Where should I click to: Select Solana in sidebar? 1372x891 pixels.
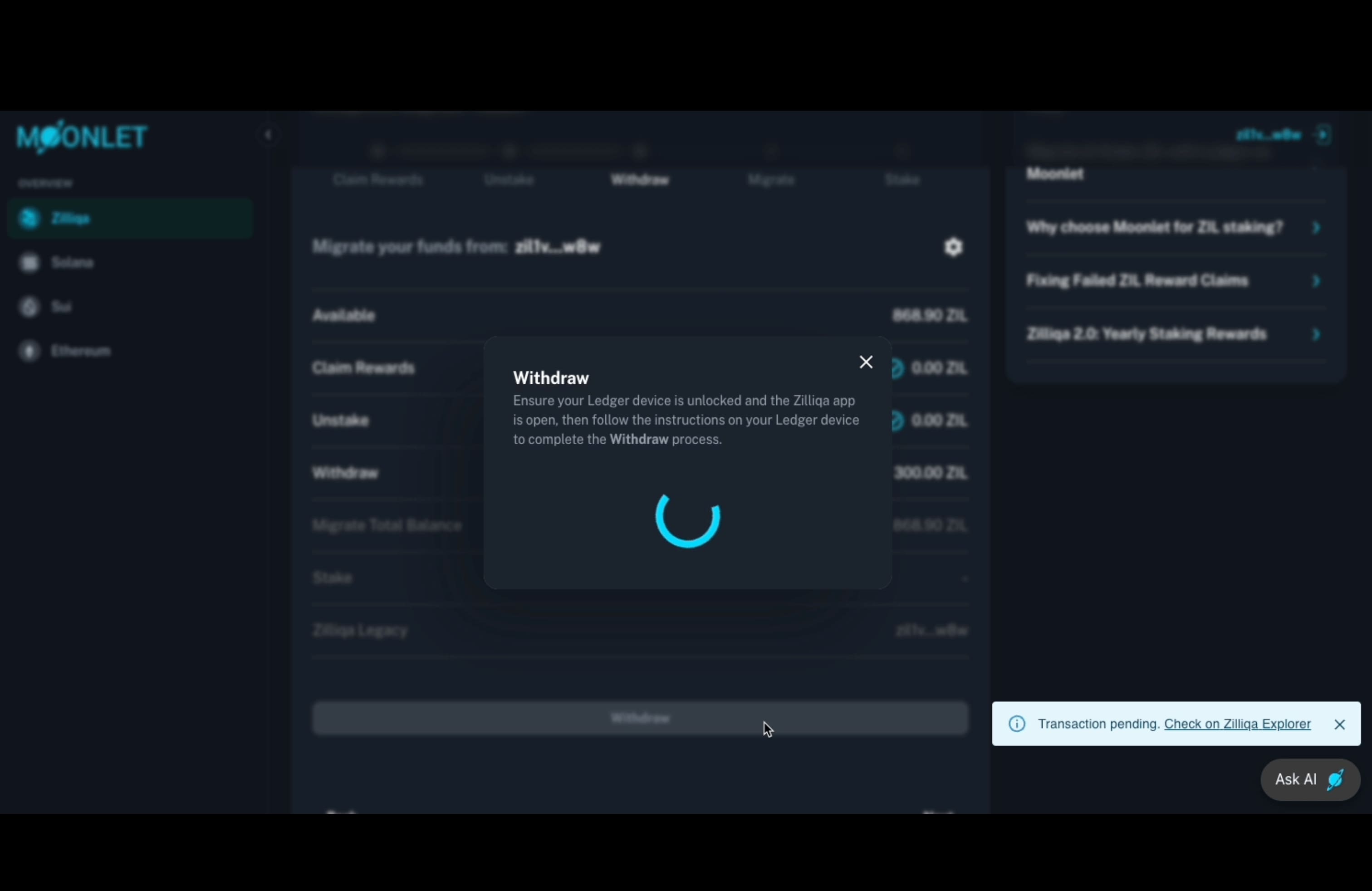coord(130,262)
